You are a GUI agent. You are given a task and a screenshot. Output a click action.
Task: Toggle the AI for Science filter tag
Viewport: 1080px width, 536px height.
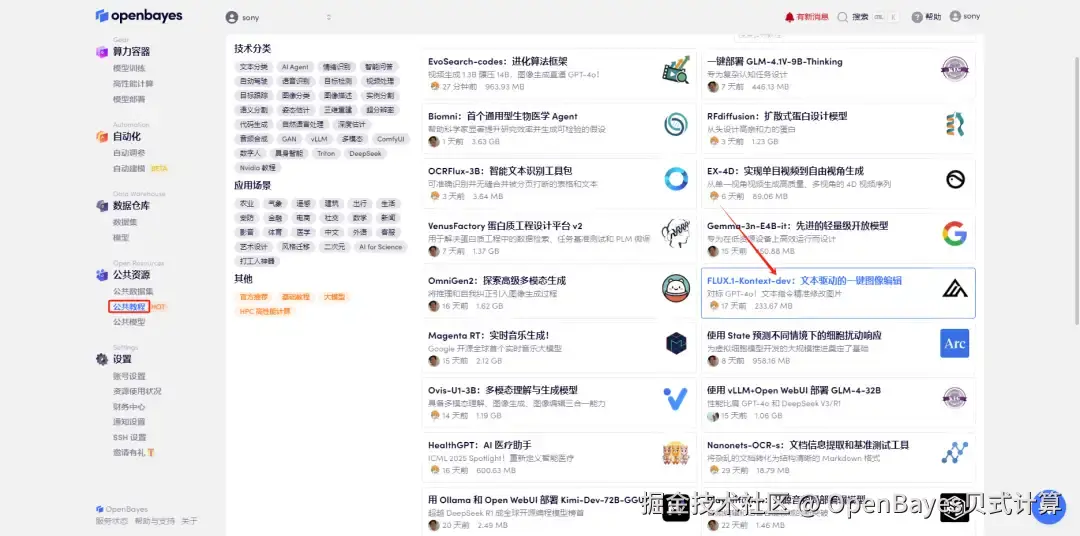pyautogui.click(x=380, y=247)
